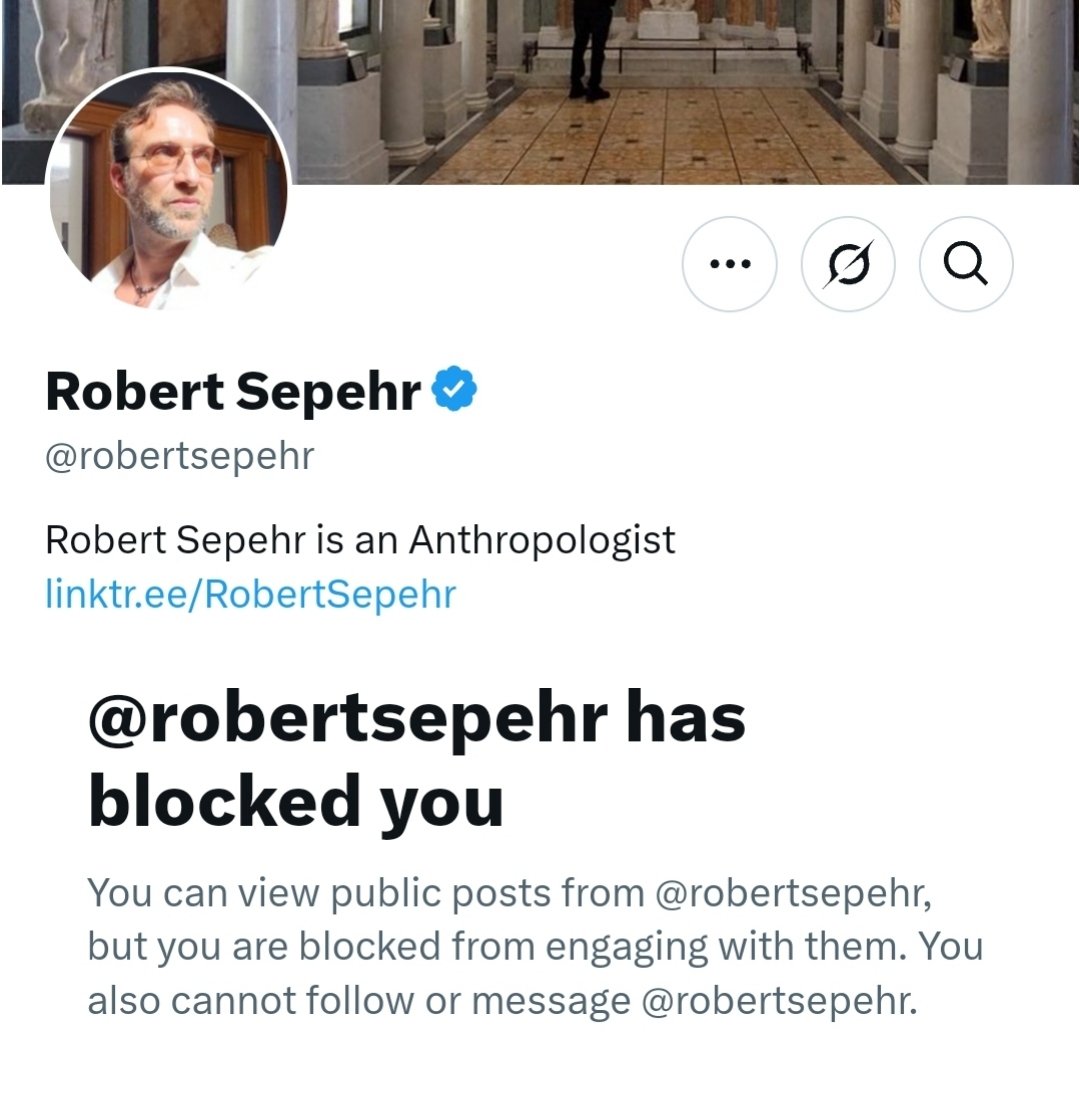Open Robert Sepehr's profile avatar photo
Viewport: 1080px width, 1097px height.
(x=168, y=190)
